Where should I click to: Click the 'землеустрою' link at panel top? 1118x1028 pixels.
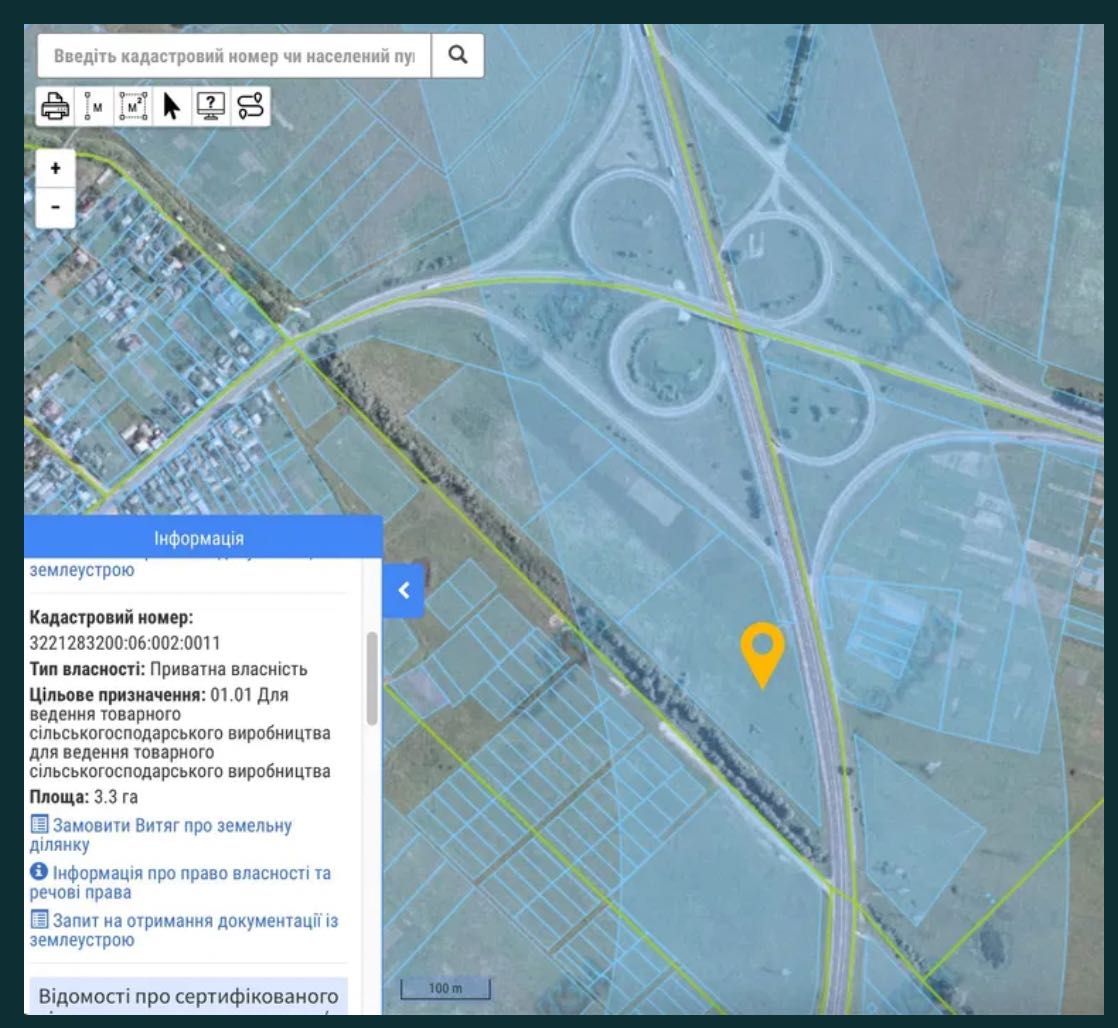pyautogui.click(x=82, y=570)
